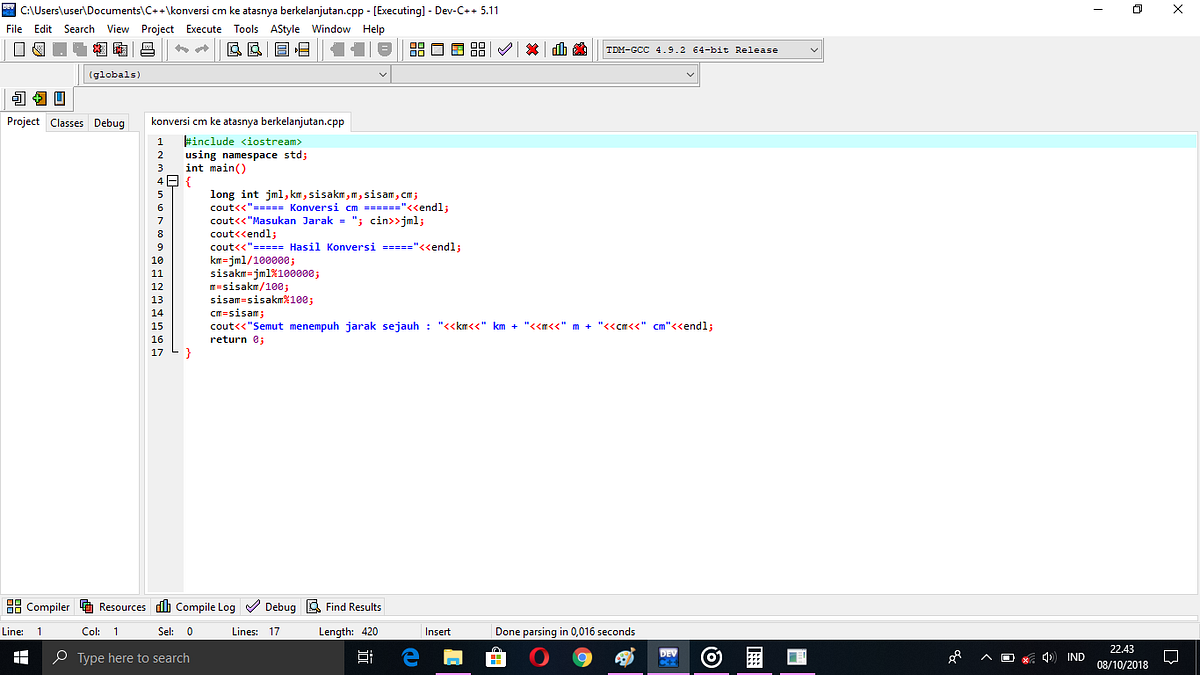Expand the class members combo box

tap(690, 74)
